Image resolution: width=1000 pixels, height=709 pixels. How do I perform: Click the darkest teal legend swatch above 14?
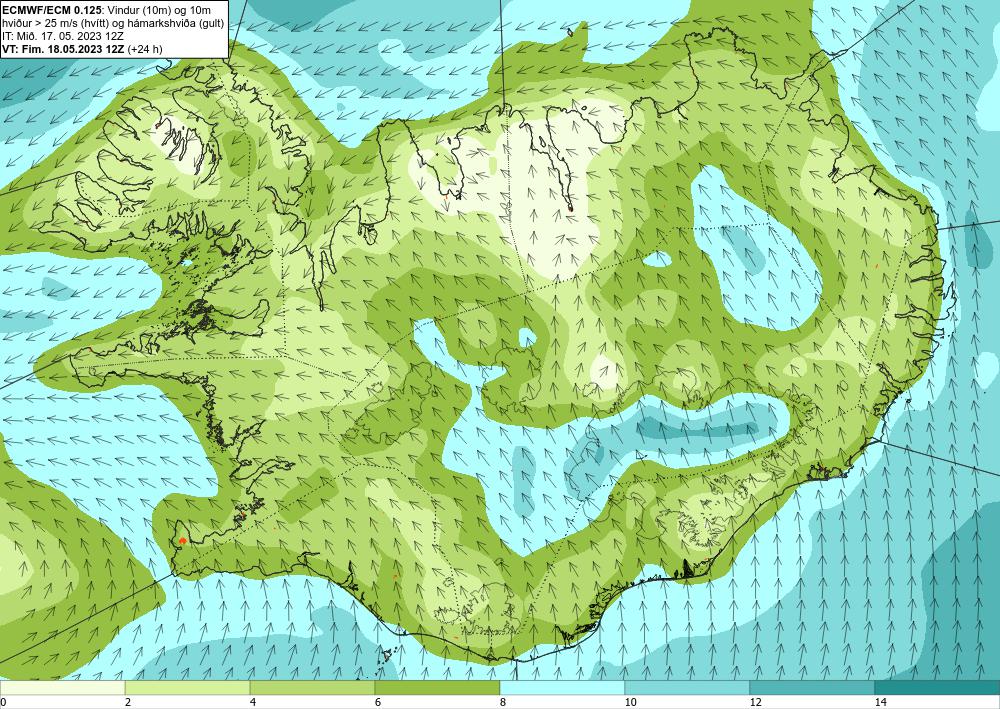[x=938, y=687]
